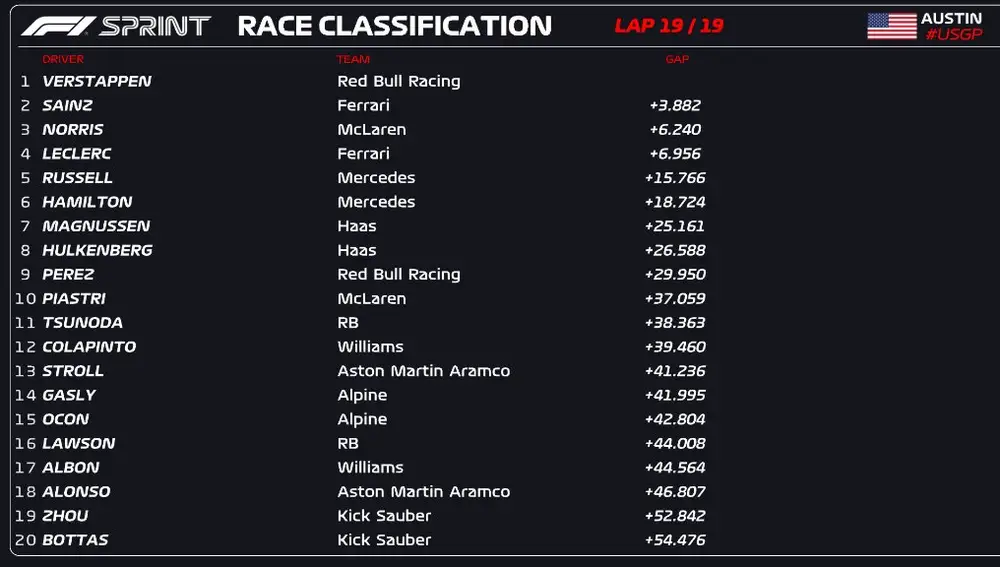Click the F1 Sprint logo

click(116, 26)
